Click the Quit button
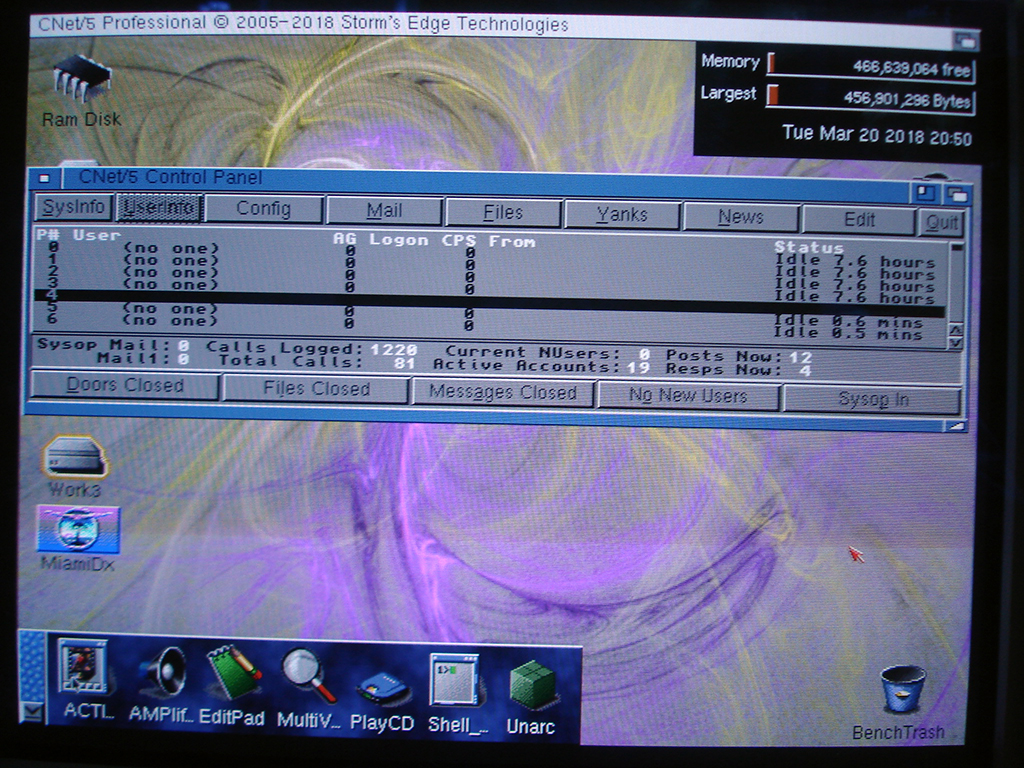1024x768 pixels. [x=940, y=222]
